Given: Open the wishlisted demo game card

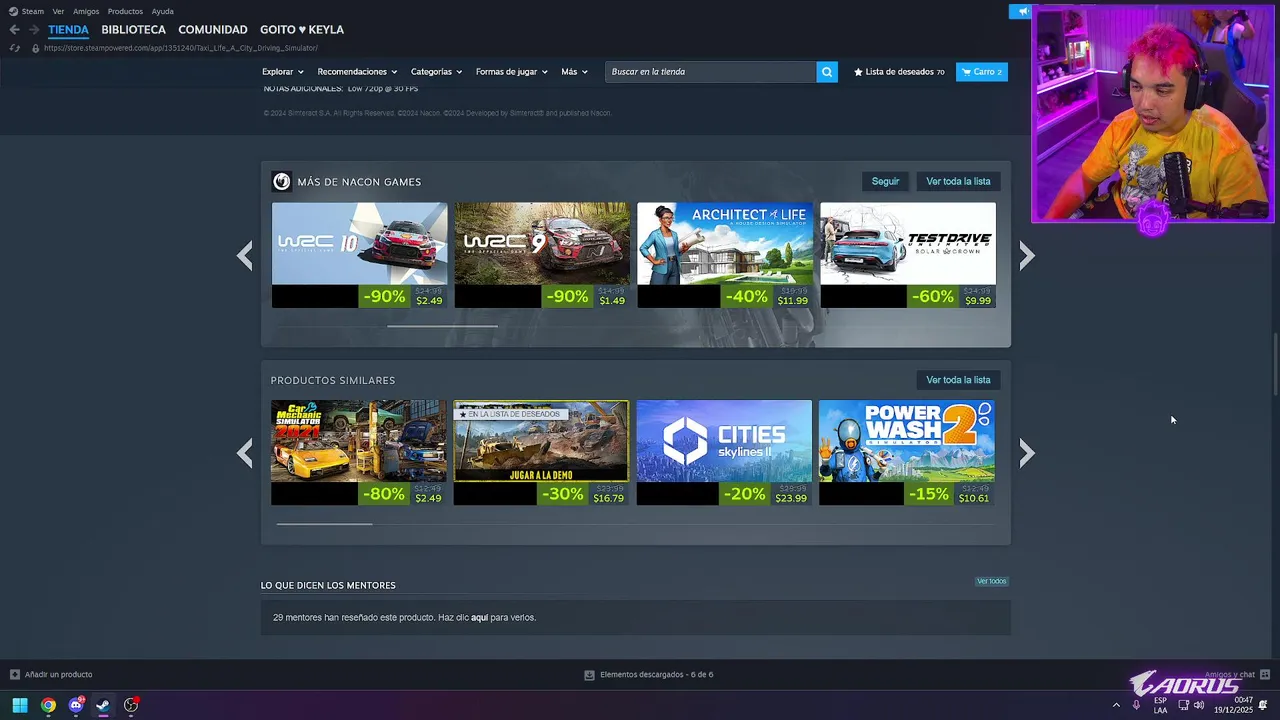Looking at the screenshot, I should [541, 453].
